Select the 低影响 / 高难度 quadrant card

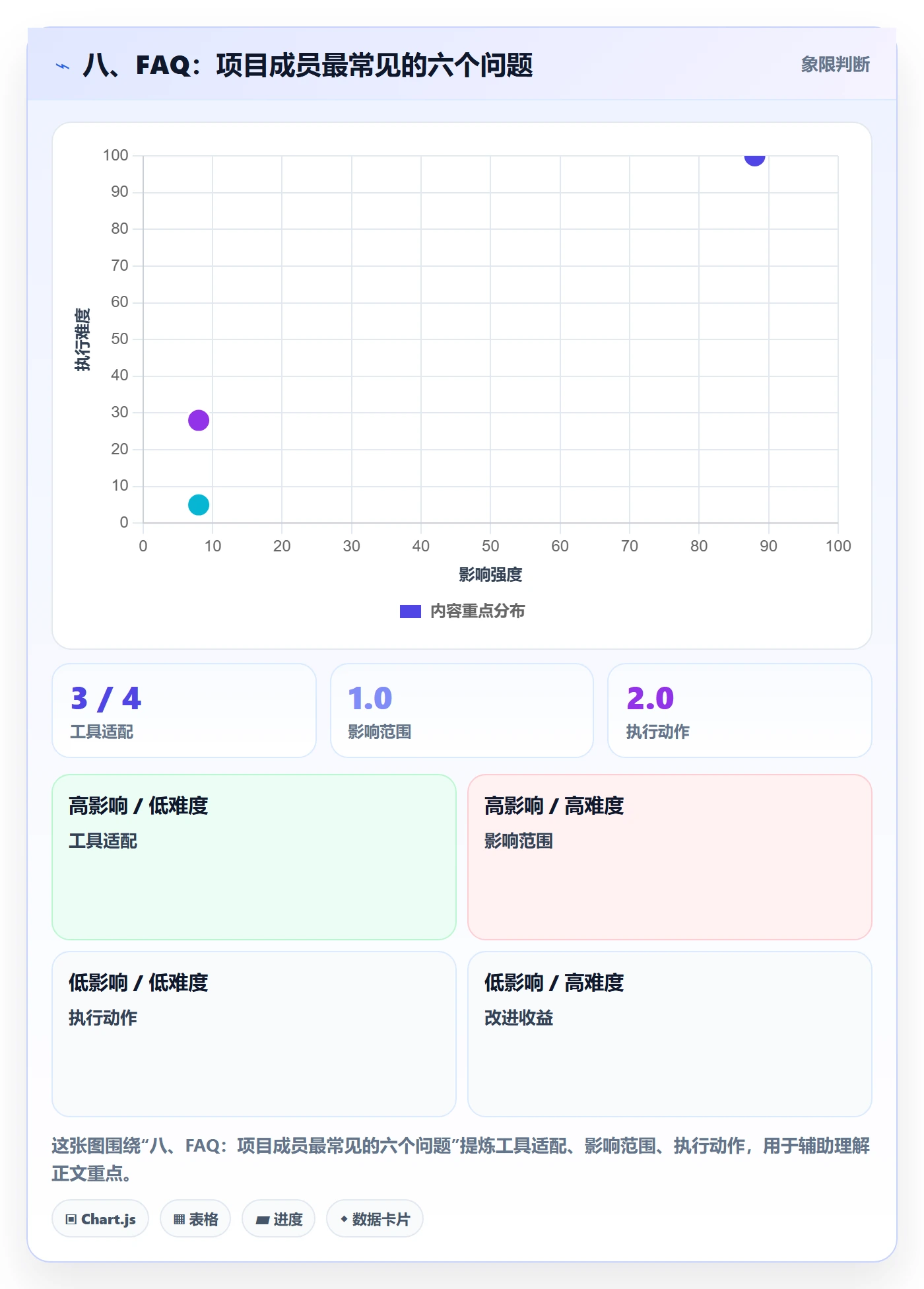click(670, 1034)
